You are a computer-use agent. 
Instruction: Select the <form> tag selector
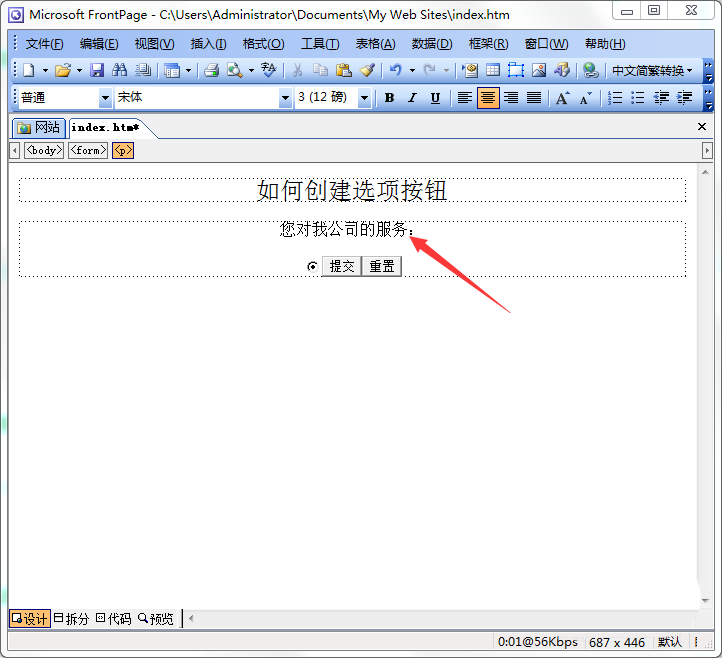click(x=88, y=151)
